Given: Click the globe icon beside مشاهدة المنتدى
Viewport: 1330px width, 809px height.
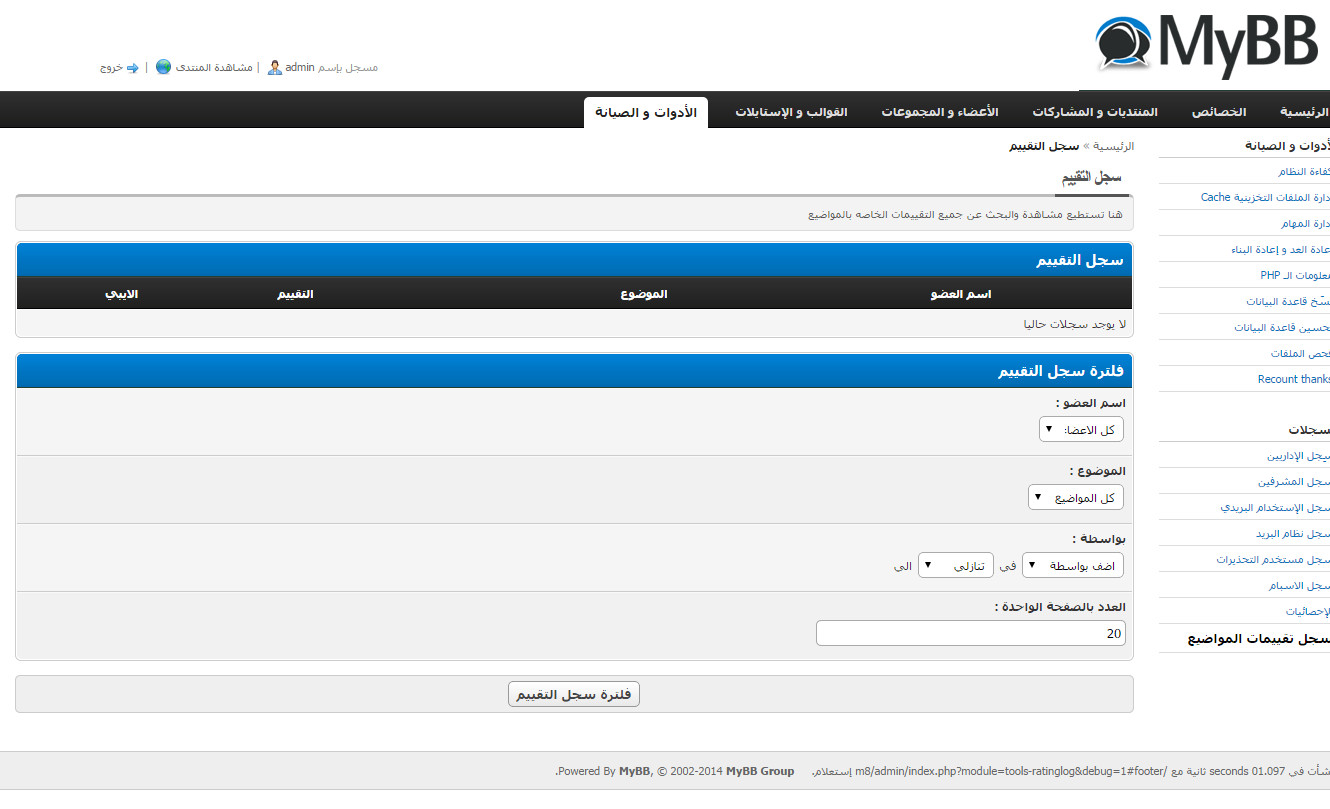Looking at the screenshot, I should 163,67.
